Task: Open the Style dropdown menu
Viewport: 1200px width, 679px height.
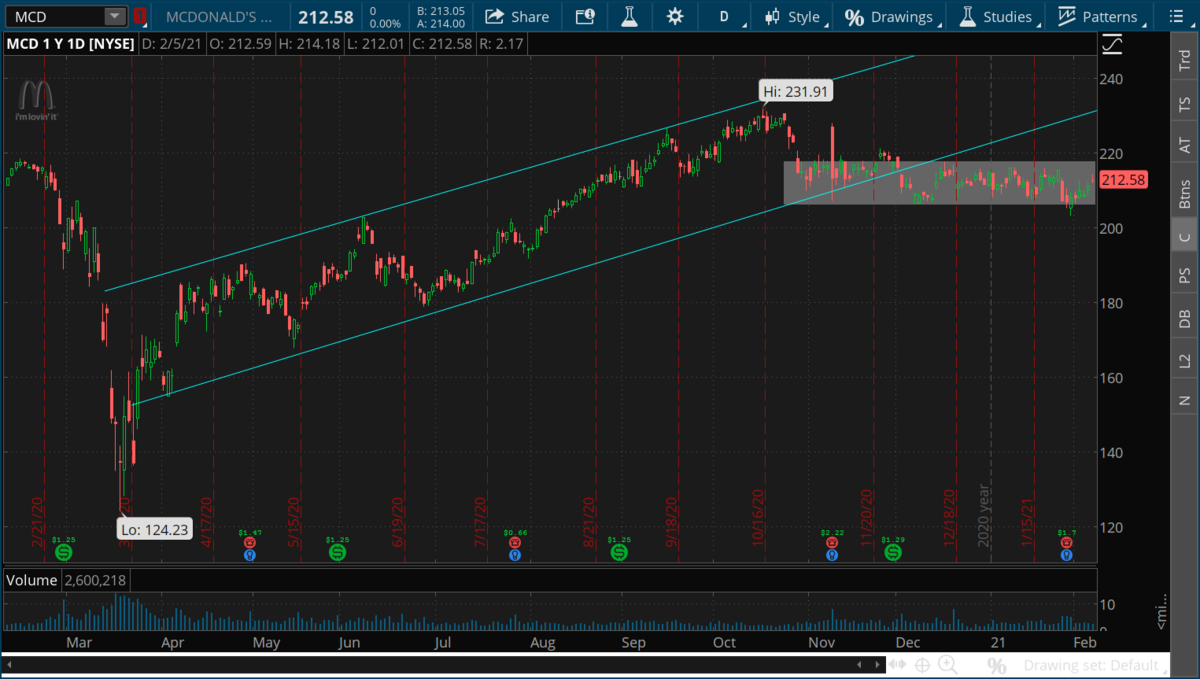Action: [793, 16]
